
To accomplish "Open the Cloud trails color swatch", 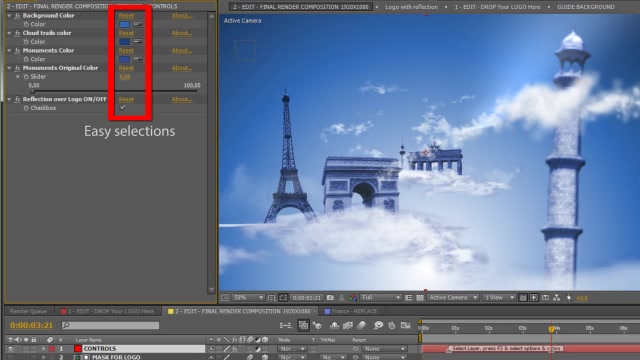I will (124, 42).
